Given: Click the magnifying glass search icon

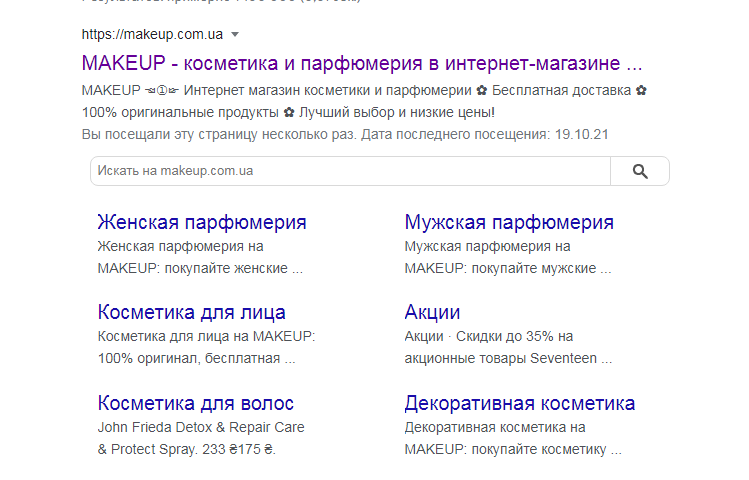Looking at the screenshot, I should 640,171.
